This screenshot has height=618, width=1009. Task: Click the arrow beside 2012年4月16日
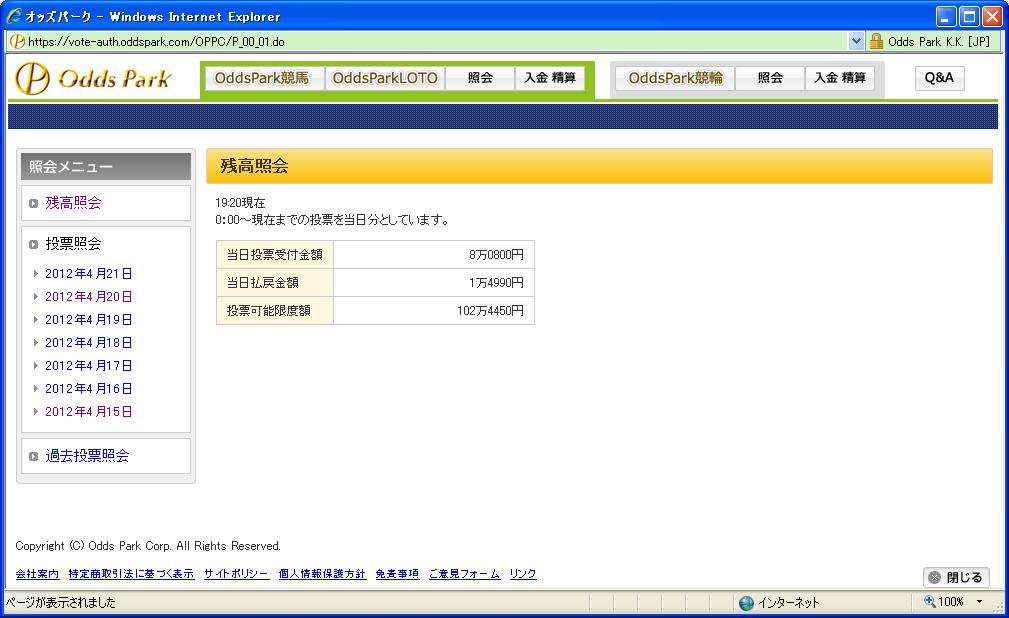click(x=36, y=389)
